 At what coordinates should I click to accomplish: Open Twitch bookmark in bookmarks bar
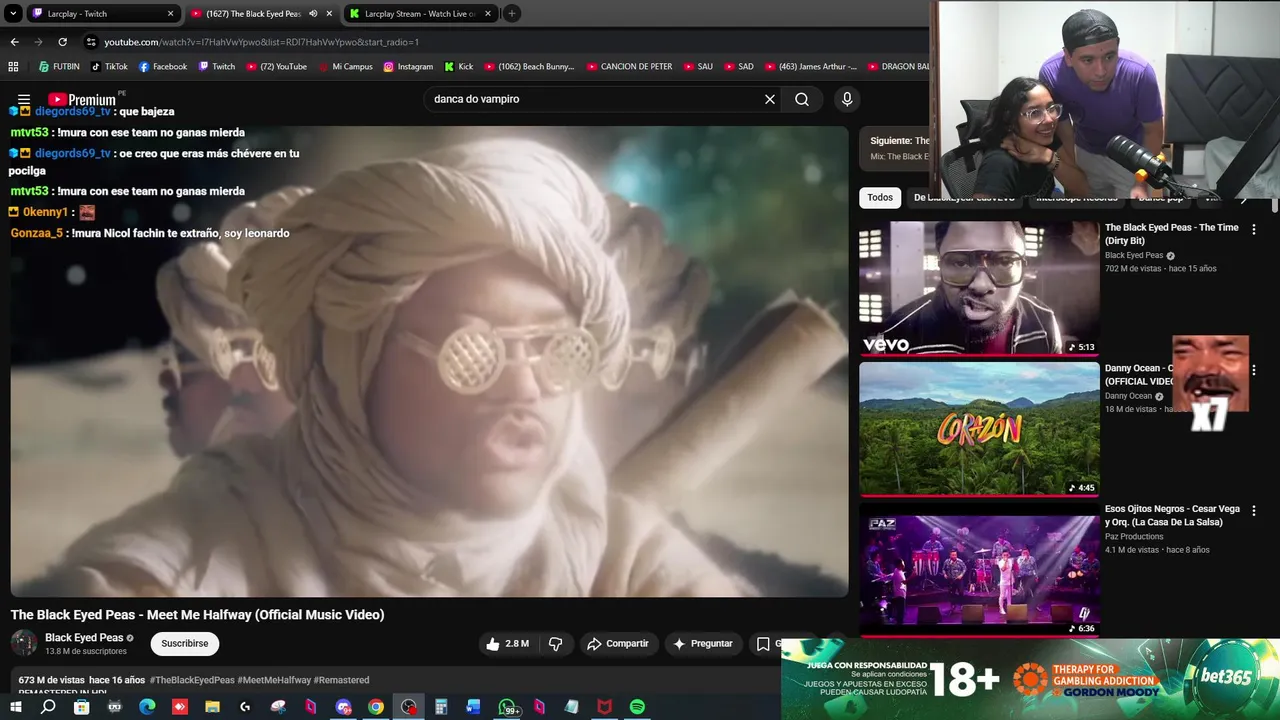pyautogui.click(x=217, y=67)
